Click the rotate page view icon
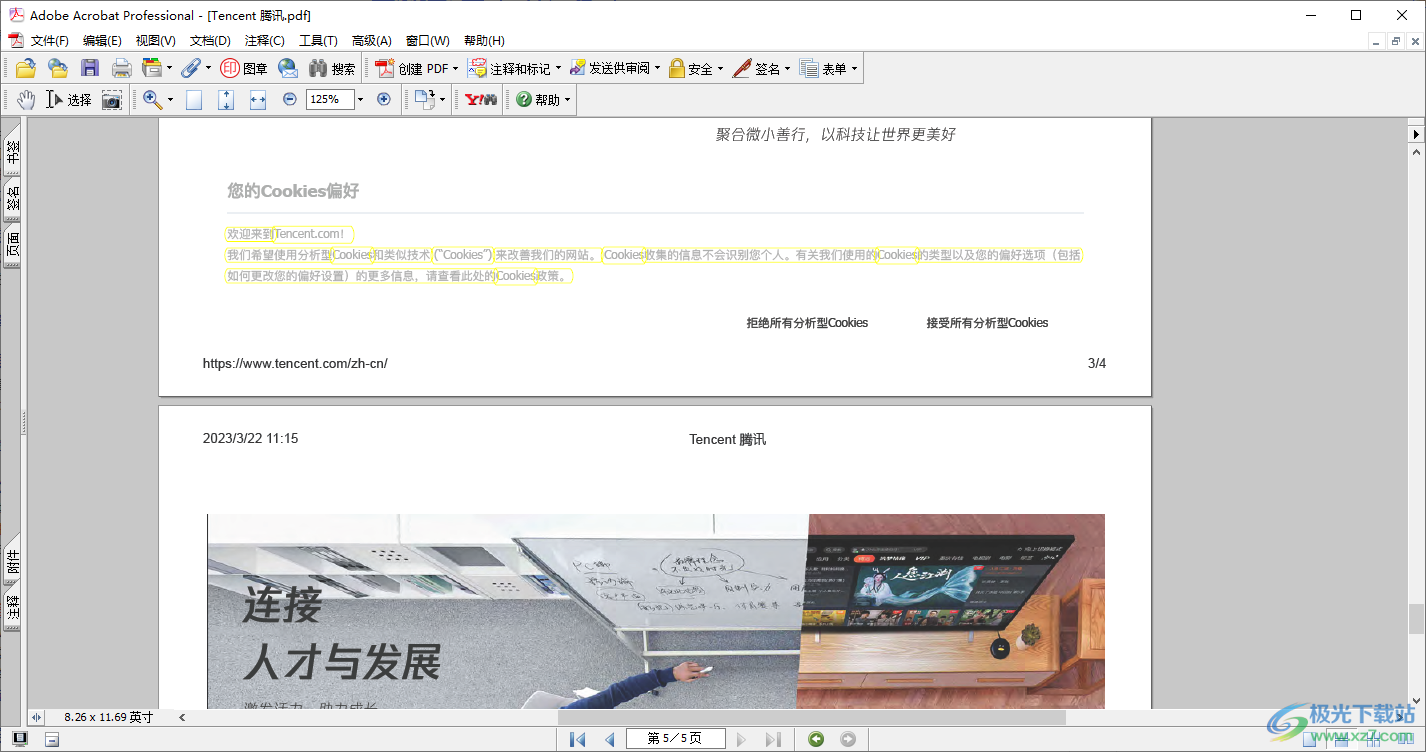 pos(426,99)
